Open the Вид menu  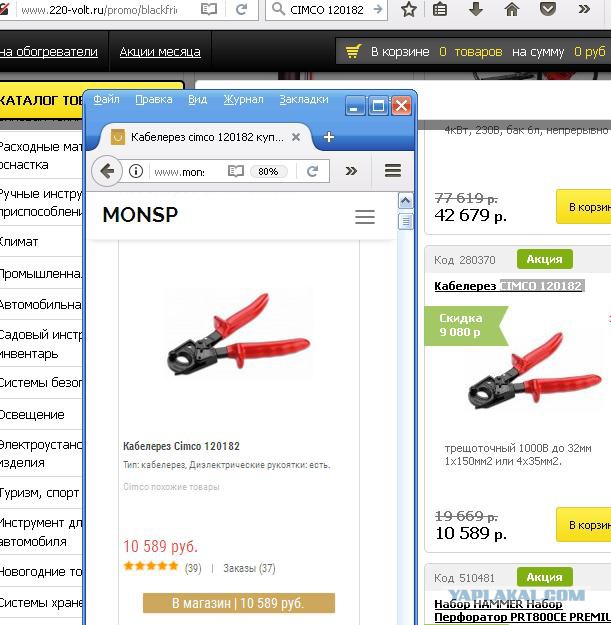point(198,99)
